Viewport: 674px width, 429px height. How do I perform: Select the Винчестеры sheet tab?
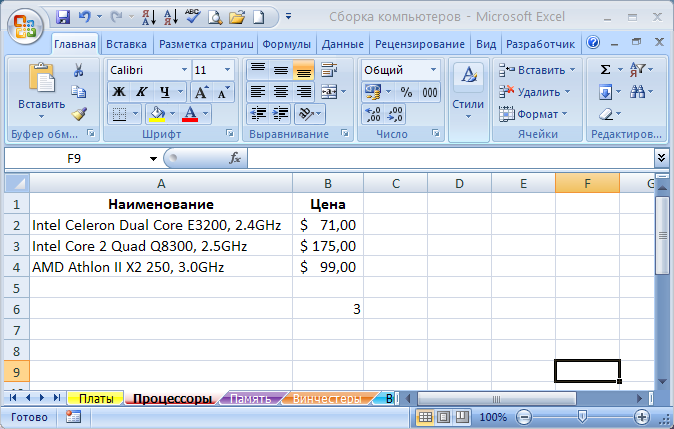[x=327, y=398]
